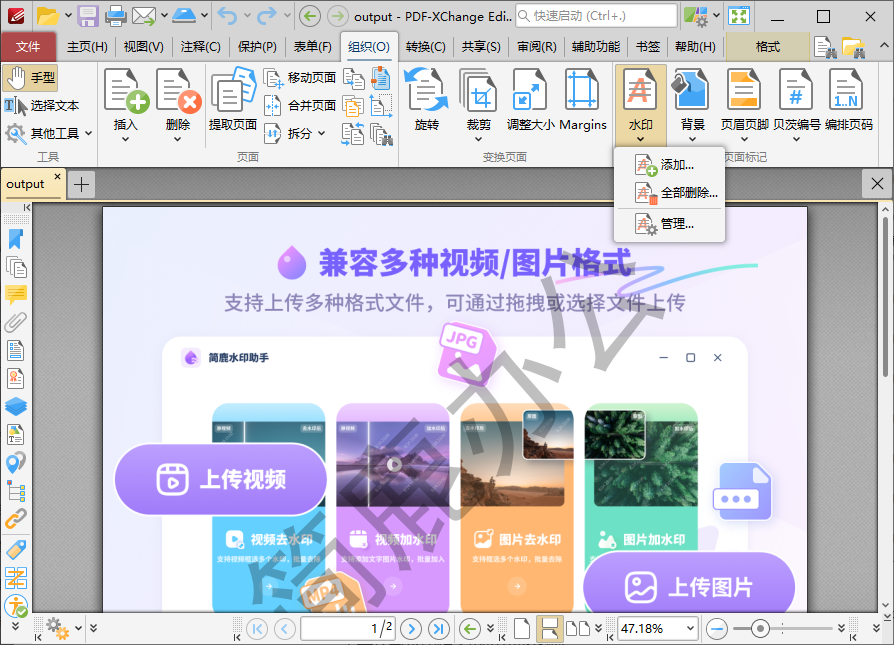Show the Comments panel icon
This screenshot has width=894, height=645.
pyautogui.click(x=16, y=294)
